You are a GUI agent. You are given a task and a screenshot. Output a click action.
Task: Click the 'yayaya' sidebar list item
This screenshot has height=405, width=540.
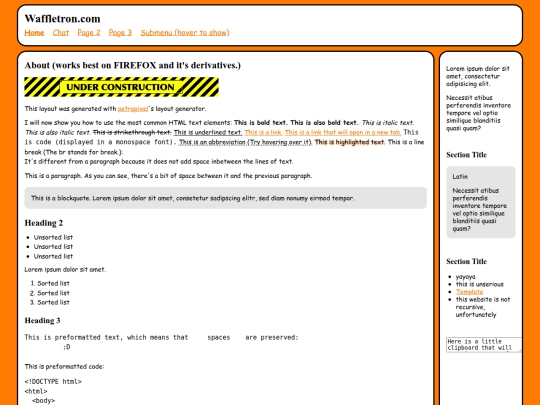point(466,277)
